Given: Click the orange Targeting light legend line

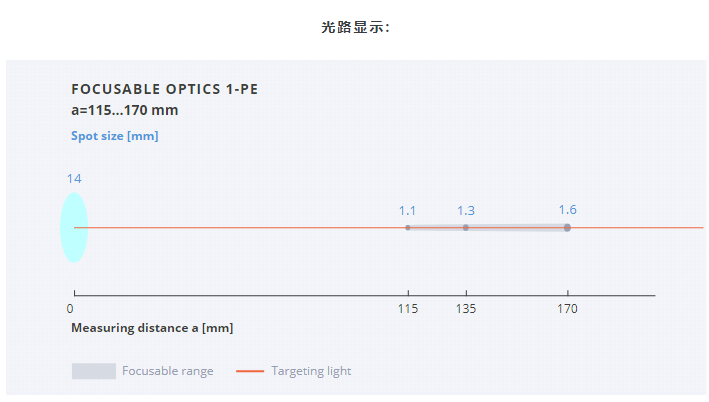Looking at the screenshot, I should tap(250, 371).
